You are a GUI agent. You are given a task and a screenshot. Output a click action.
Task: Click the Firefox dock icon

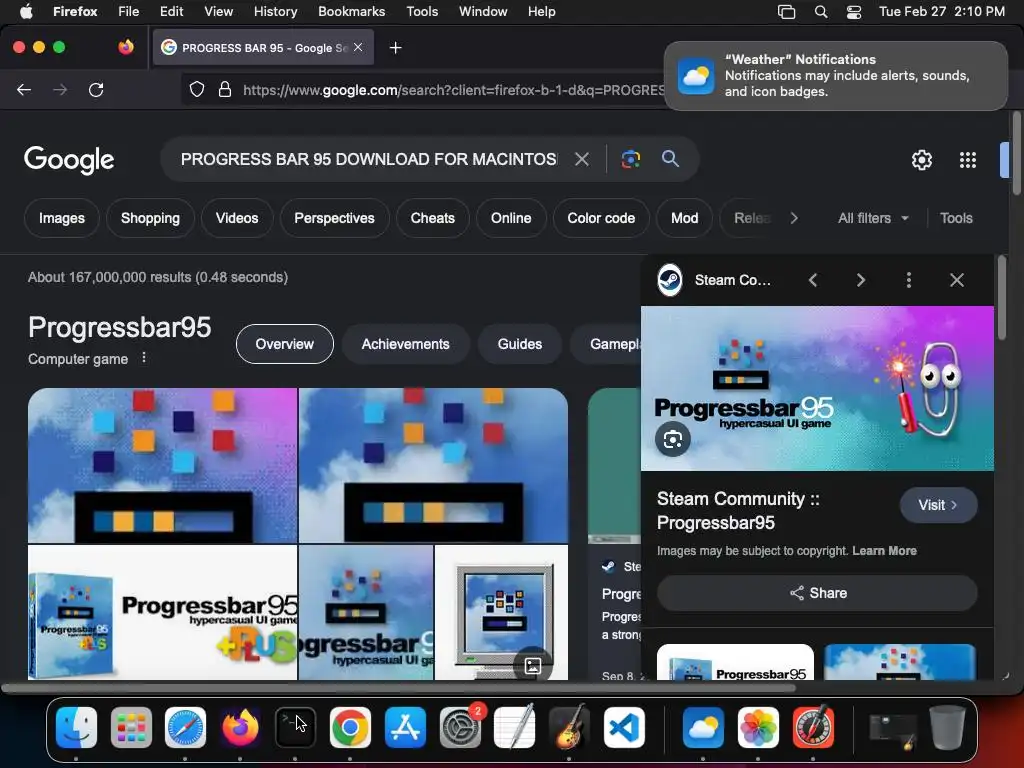(240, 727)
